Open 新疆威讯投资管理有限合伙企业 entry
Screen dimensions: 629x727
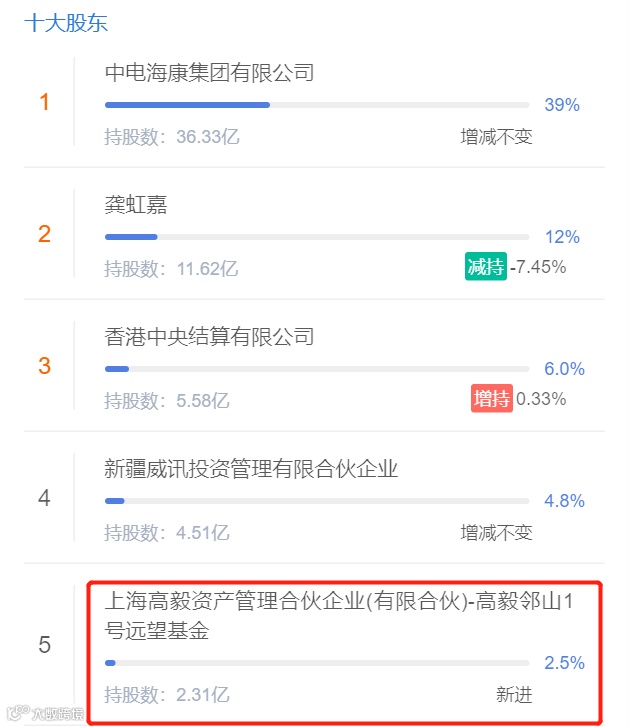[251, 469]
